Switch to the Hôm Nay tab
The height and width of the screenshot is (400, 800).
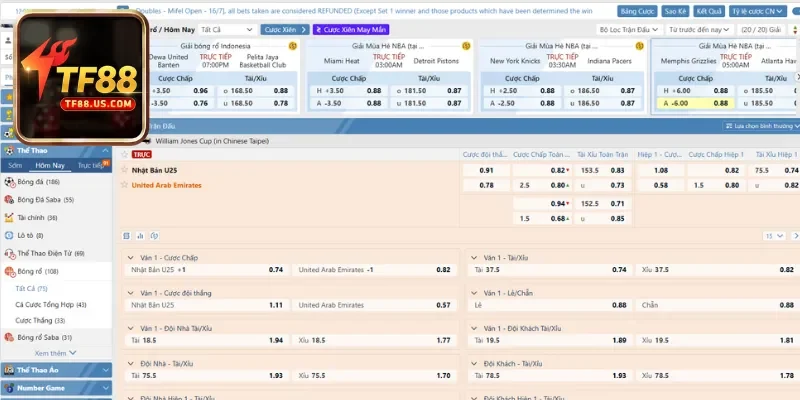click(50, 165)
